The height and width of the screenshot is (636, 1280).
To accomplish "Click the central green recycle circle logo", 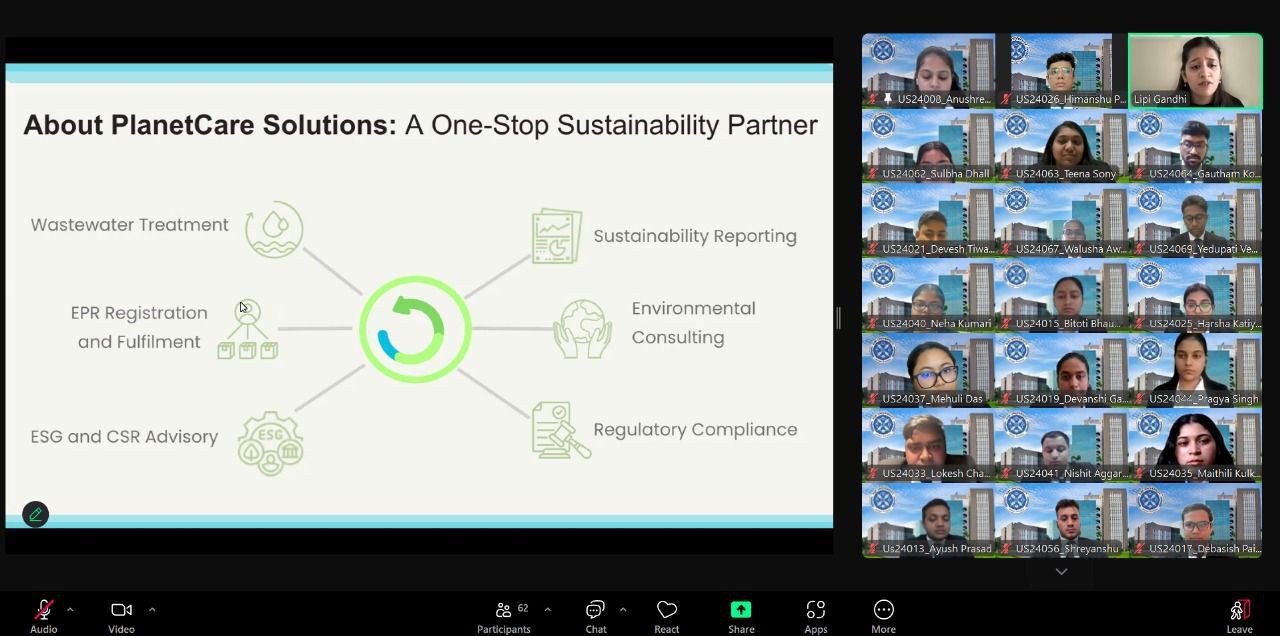I will click(x=415, y=329).
